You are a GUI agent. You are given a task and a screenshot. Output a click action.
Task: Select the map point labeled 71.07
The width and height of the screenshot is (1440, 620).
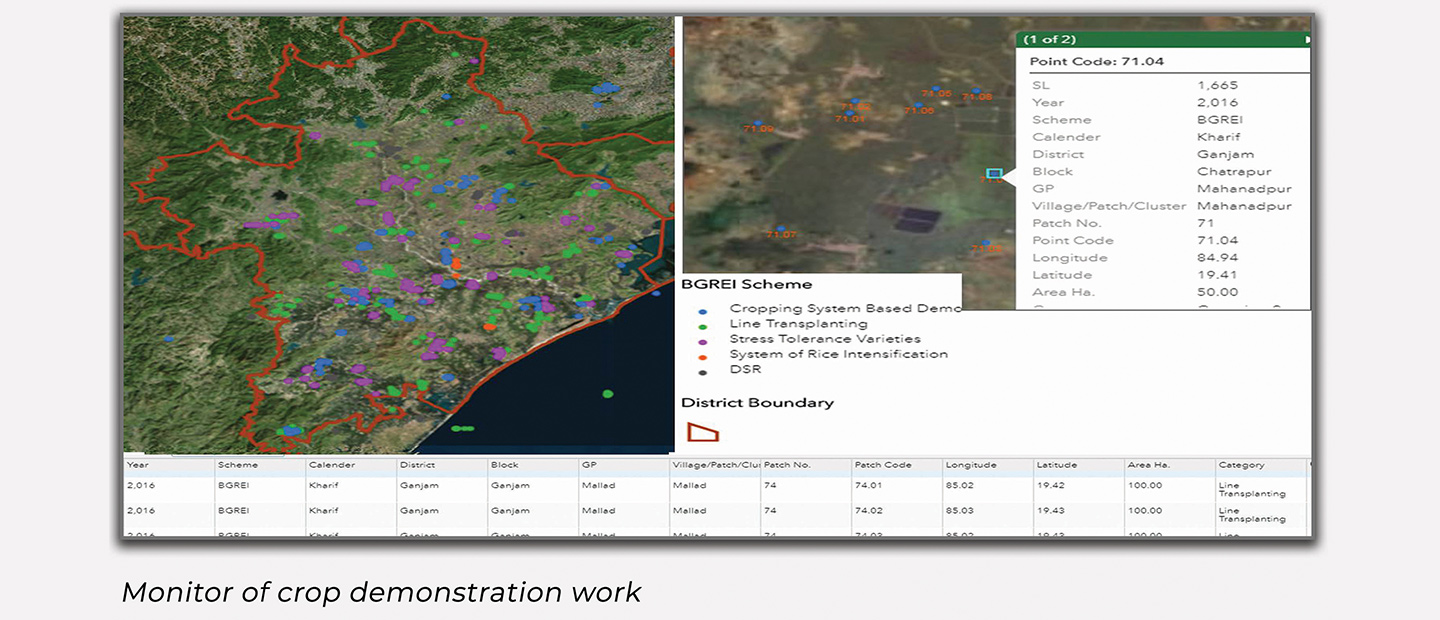click(x=781, y=228)
